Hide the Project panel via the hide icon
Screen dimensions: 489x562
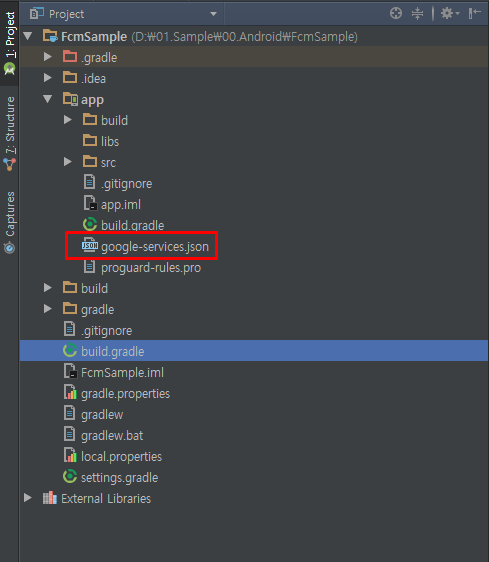(474, 14)
